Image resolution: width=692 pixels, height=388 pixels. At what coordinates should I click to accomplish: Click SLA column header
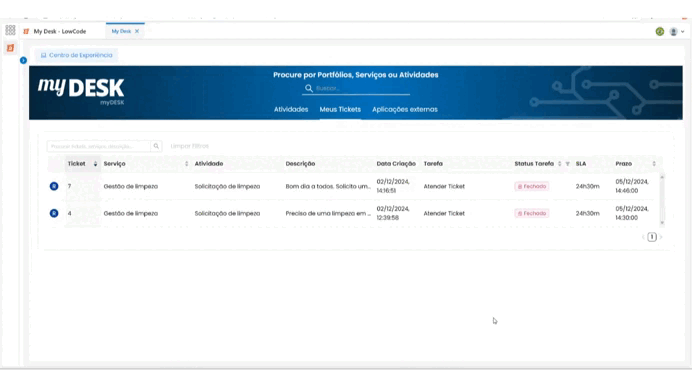581,164
